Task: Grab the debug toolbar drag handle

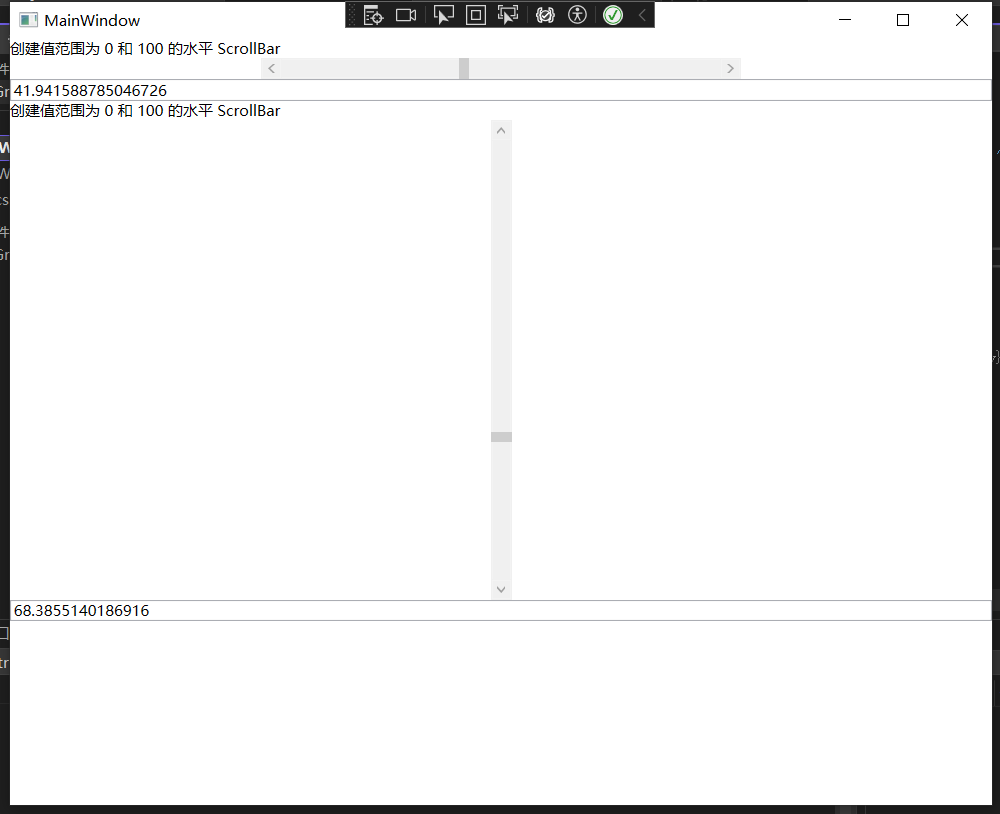Action: [351, 15]
